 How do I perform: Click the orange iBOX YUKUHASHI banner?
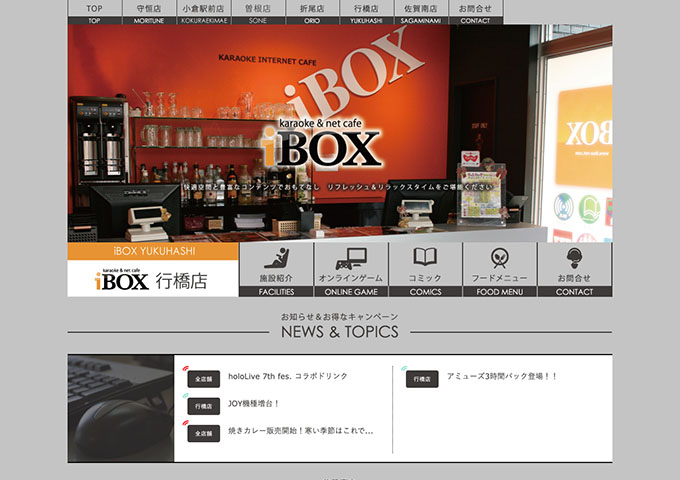coord(153,251)
